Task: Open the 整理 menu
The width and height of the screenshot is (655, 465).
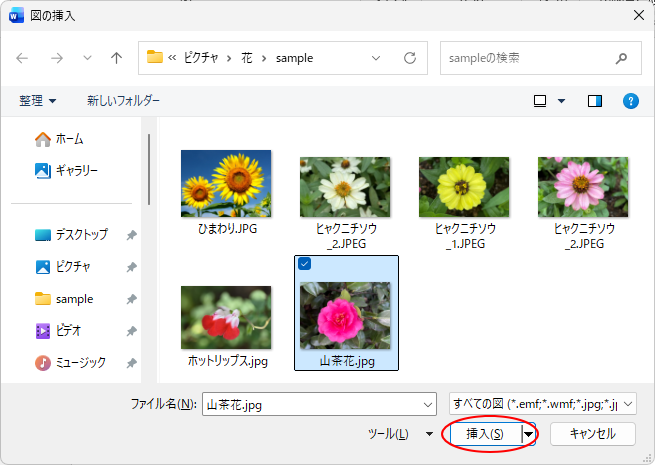Action: coord(37,101)
